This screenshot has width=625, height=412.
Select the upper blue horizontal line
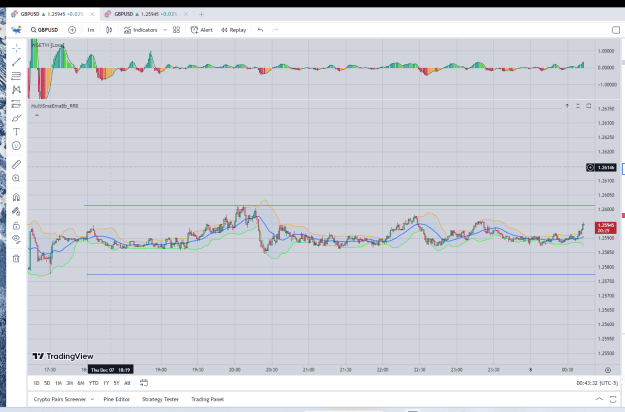339,206
